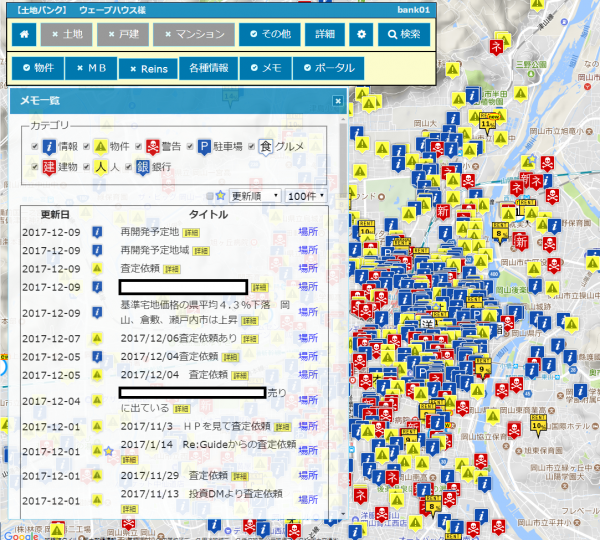The height and width of the screenshot is (540, 600).
Task: Uncheck the 物件 category checkbox
Action: click(86, 147)
